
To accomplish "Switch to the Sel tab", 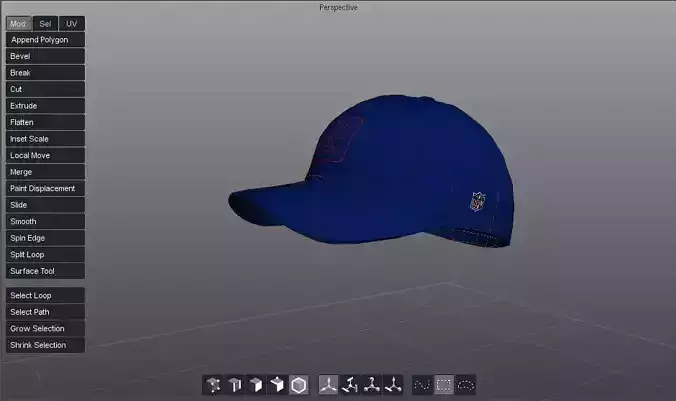I will tap(45, 24).
